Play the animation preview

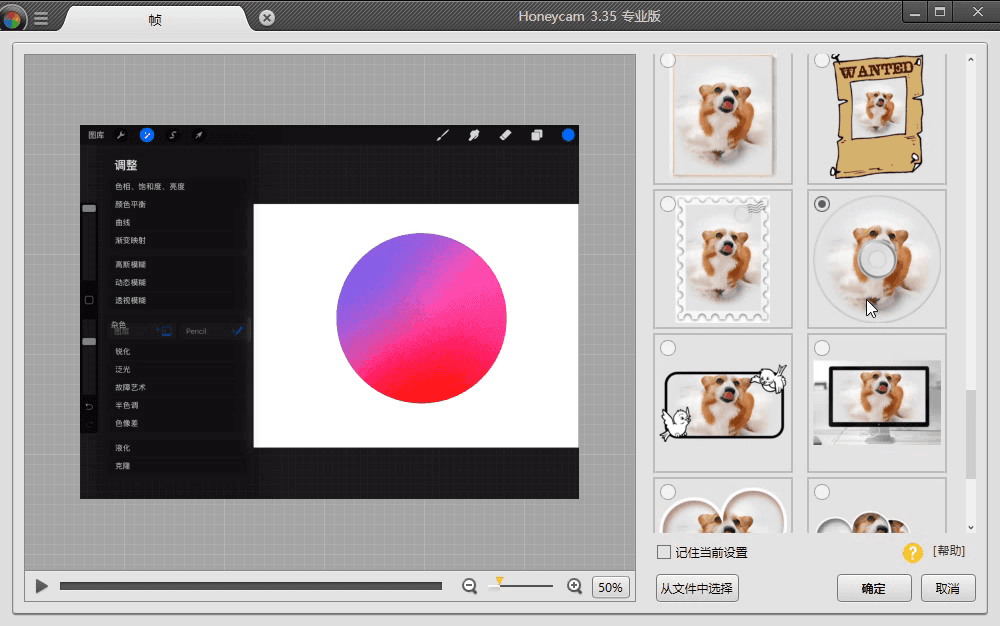tap(41, 586)
